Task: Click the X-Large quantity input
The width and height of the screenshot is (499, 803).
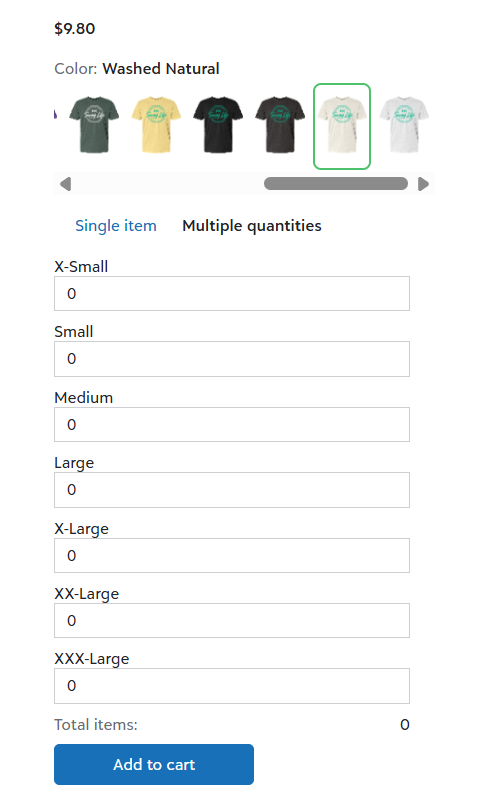Action: click(232, 556)
